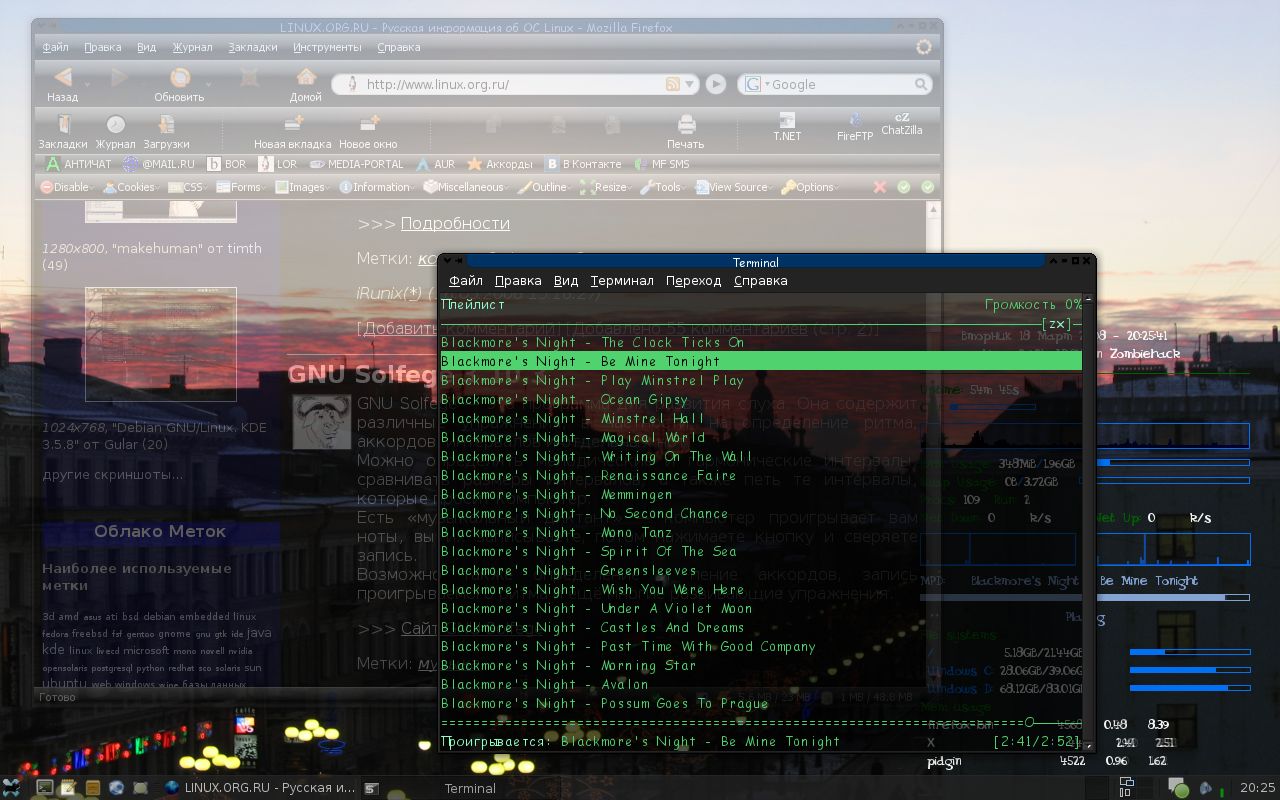This screenshot has height=800, width=1280.
Task: Expand the Images dropdown
Action: (x=303, y=187)
